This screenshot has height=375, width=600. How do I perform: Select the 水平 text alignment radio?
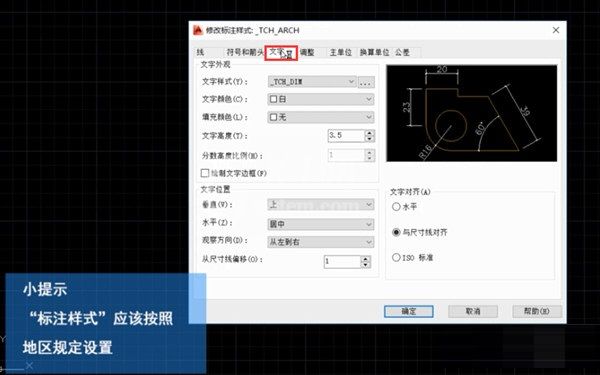[396, 207]
